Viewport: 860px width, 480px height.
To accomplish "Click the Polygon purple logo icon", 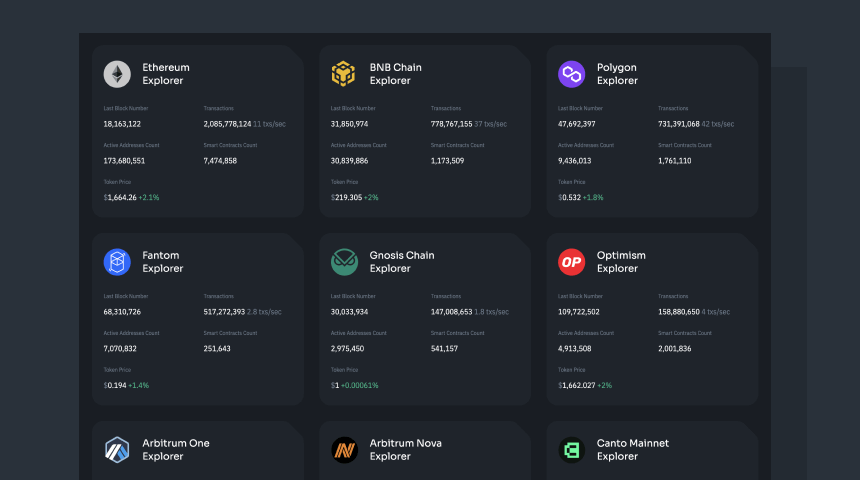I will [x=571, y=74].
